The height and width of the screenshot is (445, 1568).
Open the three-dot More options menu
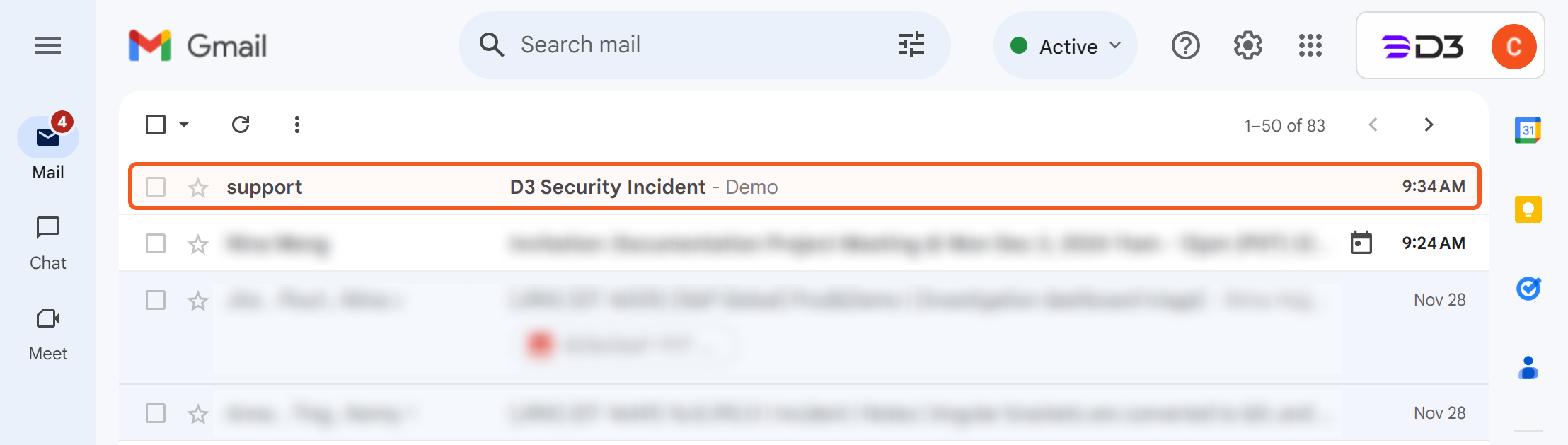point(297,125)
